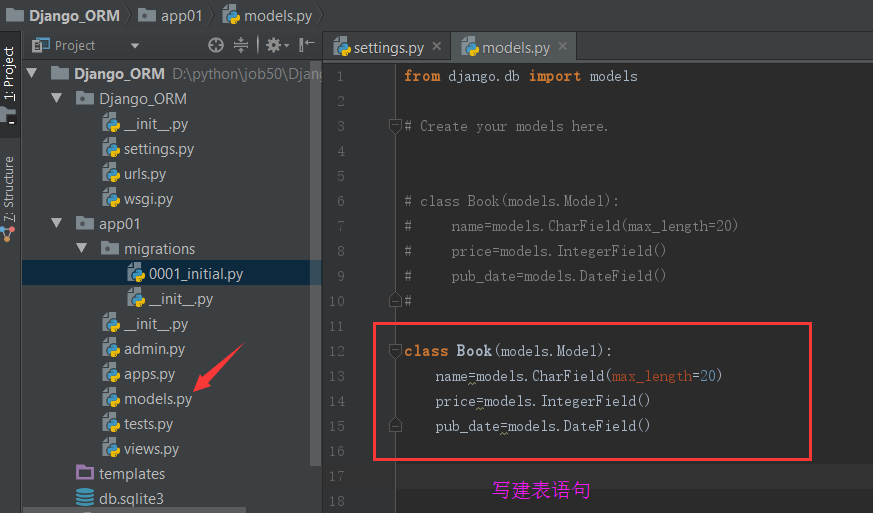Click the Python file icon of urls.py
Screen dimensions: 873x513
(x=111, y=174)
